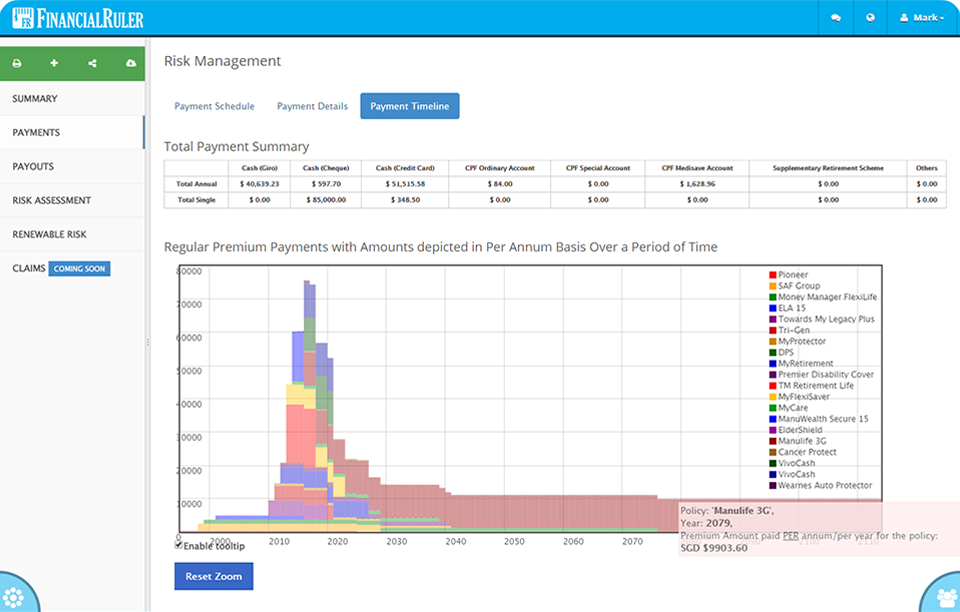Click the Reset Zoom button
This screenshot has width=960, height=612.
[214, 577]
